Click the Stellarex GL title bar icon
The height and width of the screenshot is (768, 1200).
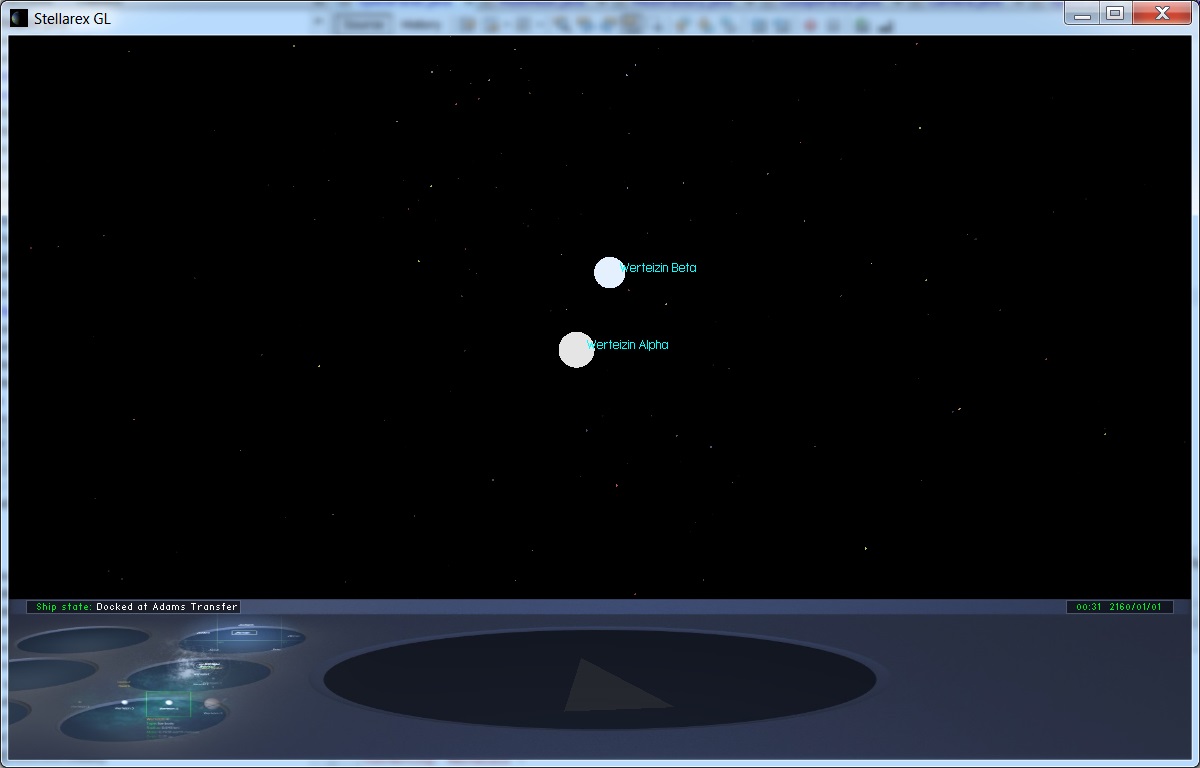19,18
